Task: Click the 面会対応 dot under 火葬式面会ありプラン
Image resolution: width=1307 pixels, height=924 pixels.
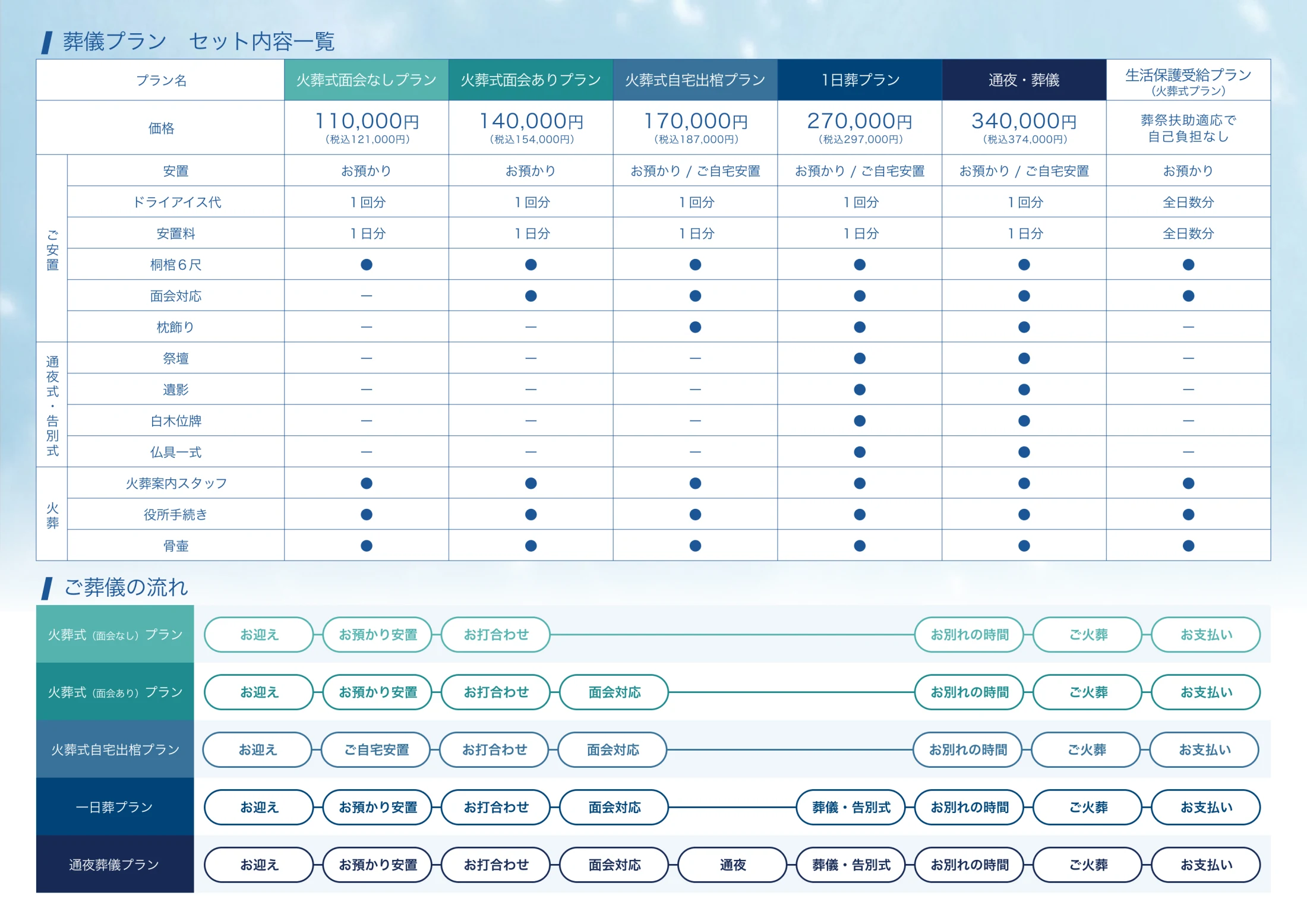Action: coord(531,296)
